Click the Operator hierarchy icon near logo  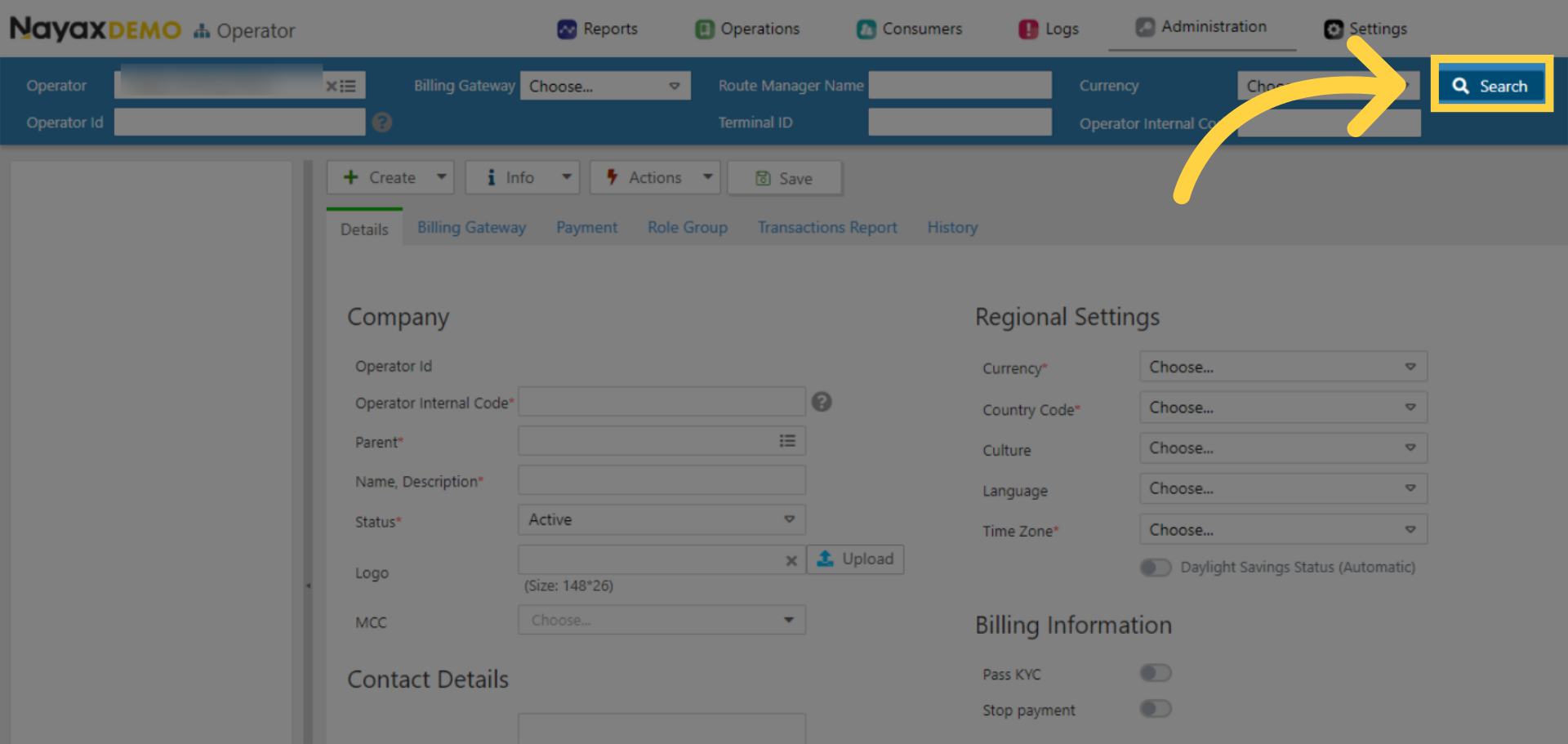202,31
